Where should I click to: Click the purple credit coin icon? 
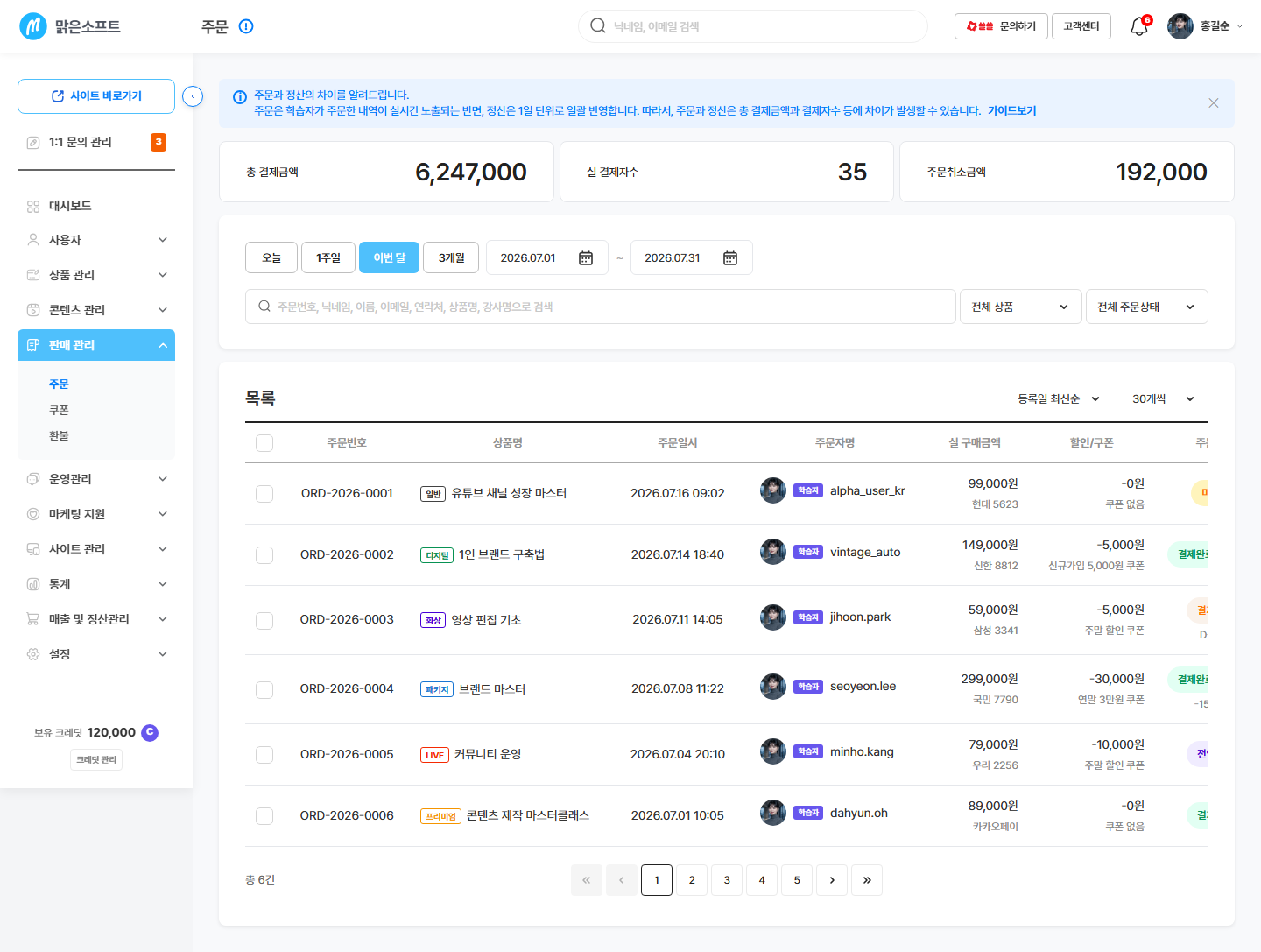point(150,732)
